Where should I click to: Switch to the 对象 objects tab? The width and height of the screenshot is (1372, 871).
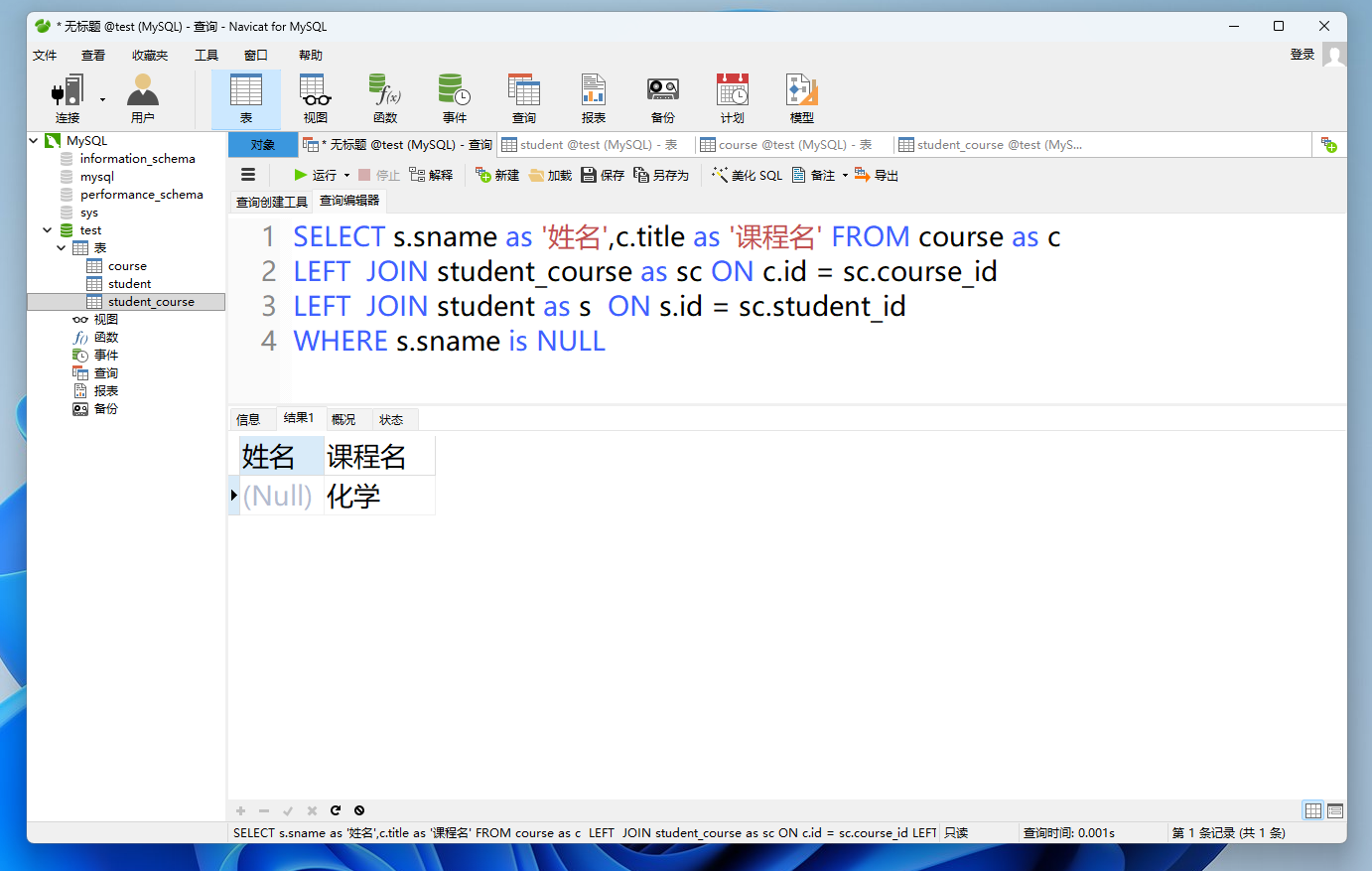263,145
